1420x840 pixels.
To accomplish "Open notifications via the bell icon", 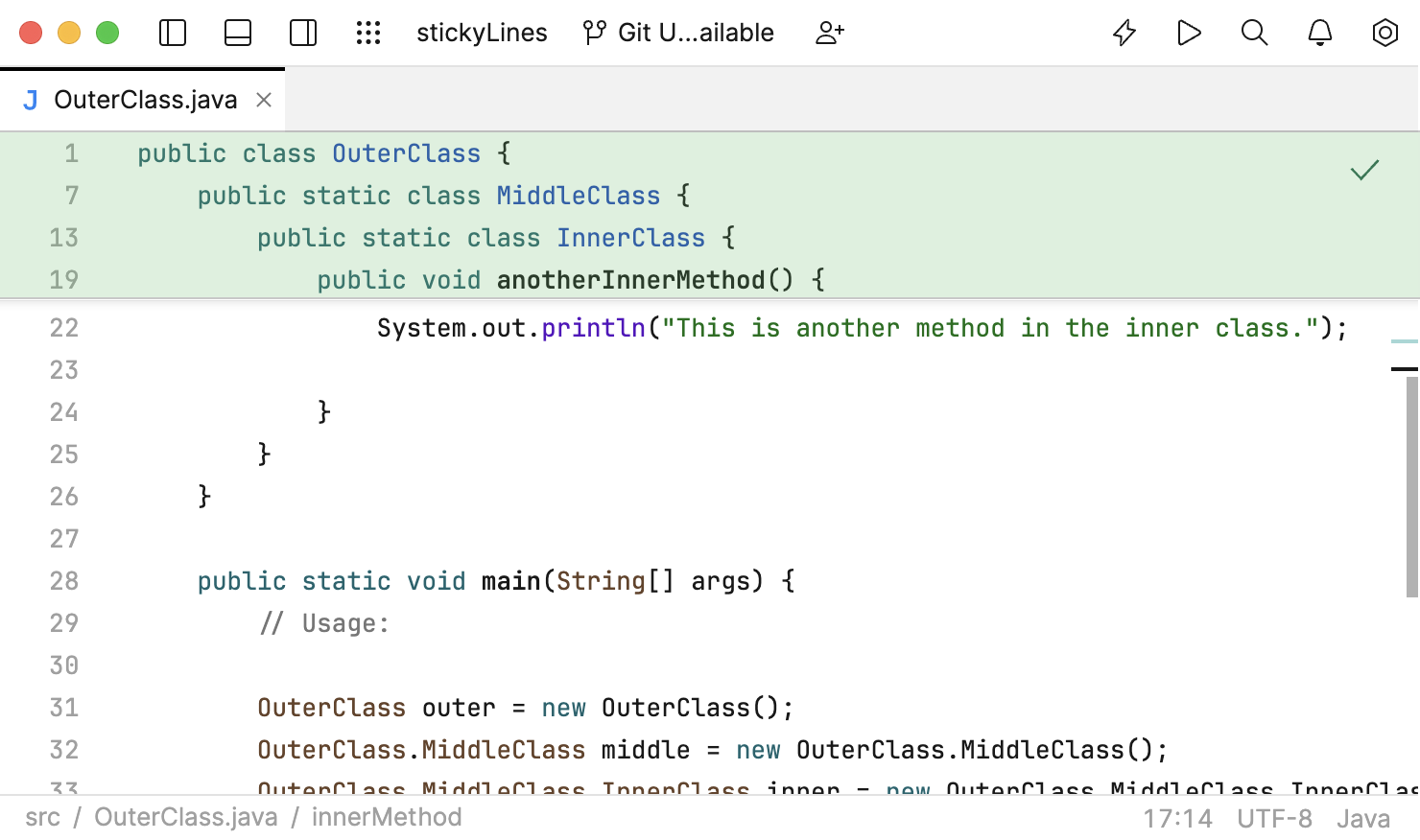I will (x=1319, y=33).
